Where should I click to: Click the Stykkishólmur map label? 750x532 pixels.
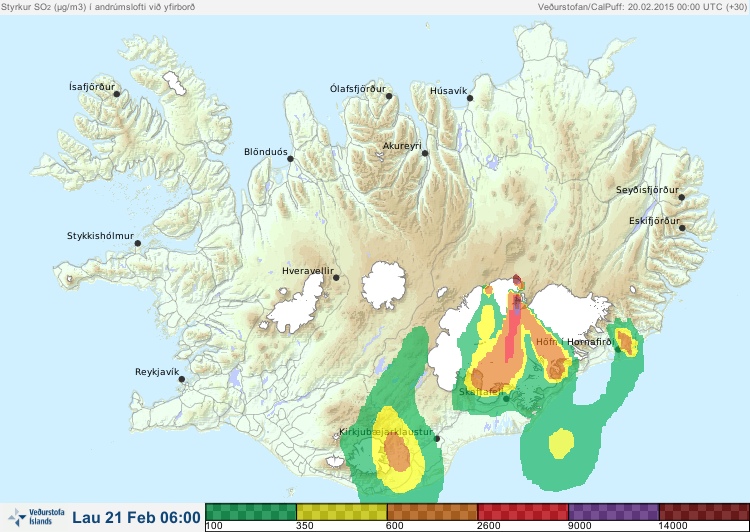point(100,236)
